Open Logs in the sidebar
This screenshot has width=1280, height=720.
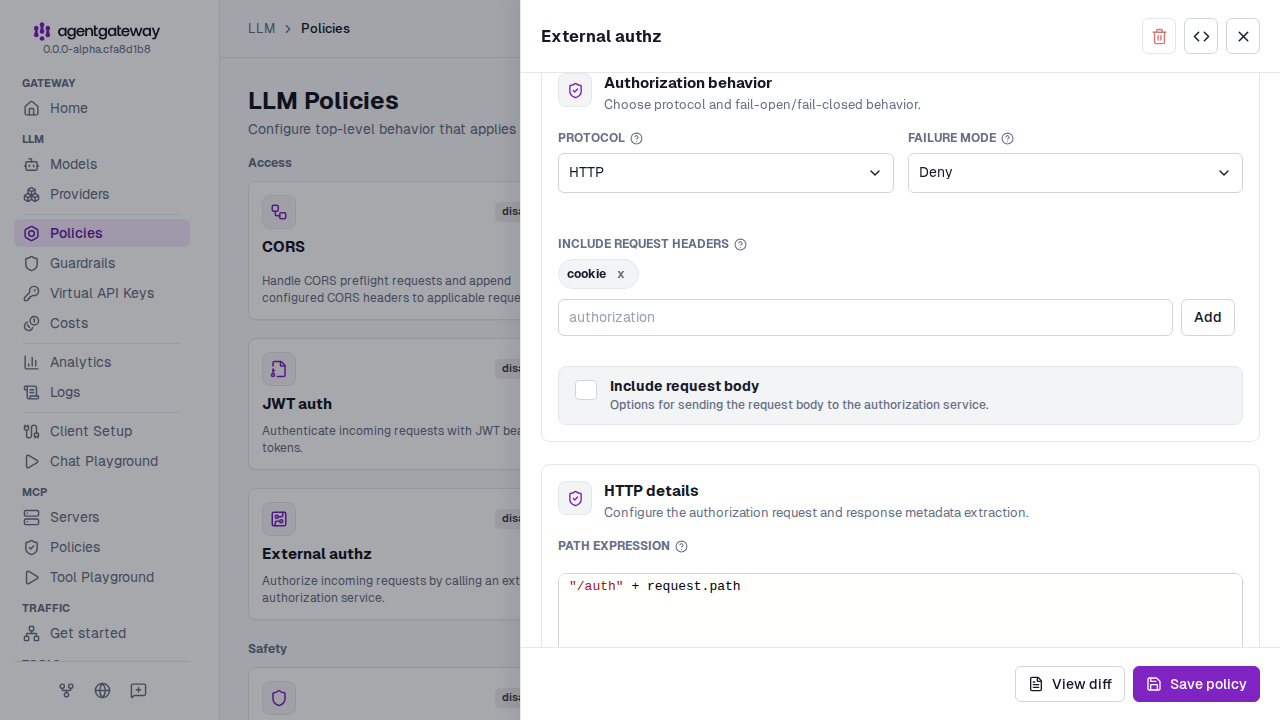[102, 392]
